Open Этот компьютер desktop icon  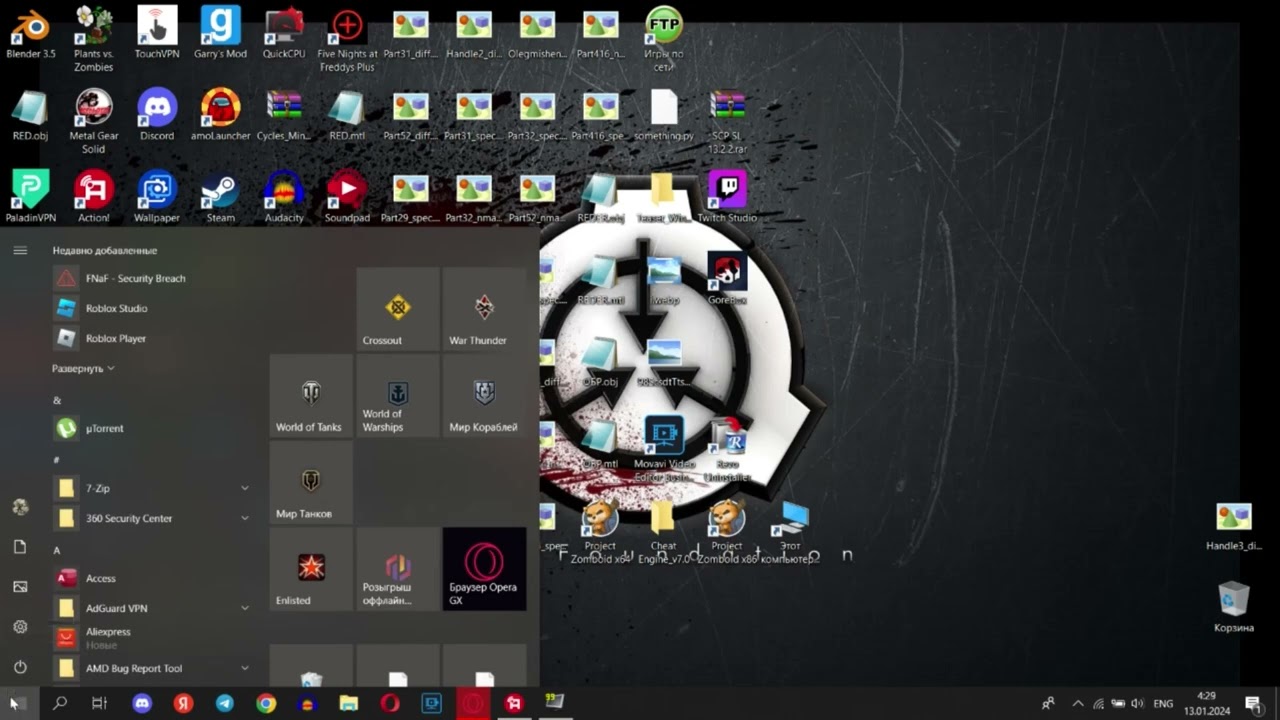[790, 533]
